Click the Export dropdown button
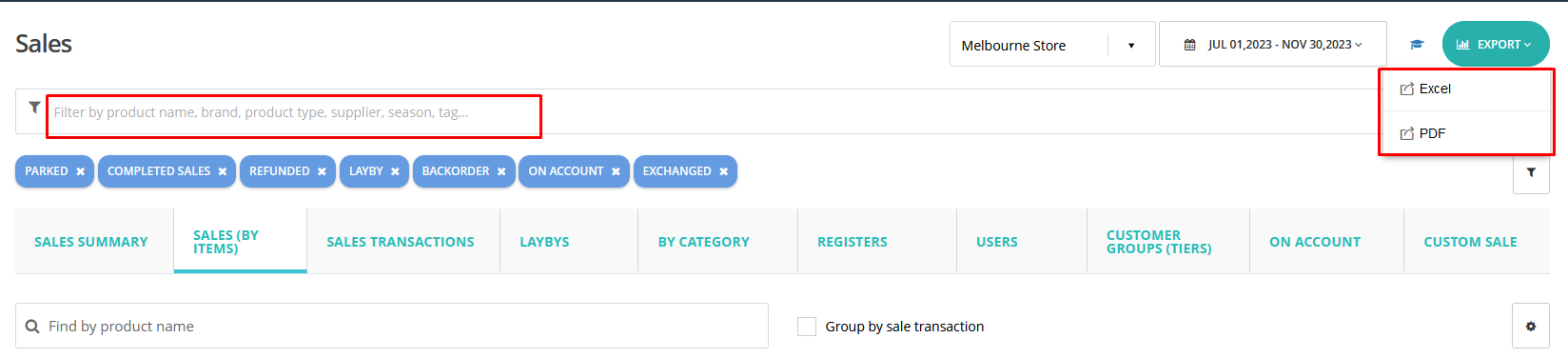 click(x=1496, y=45)
